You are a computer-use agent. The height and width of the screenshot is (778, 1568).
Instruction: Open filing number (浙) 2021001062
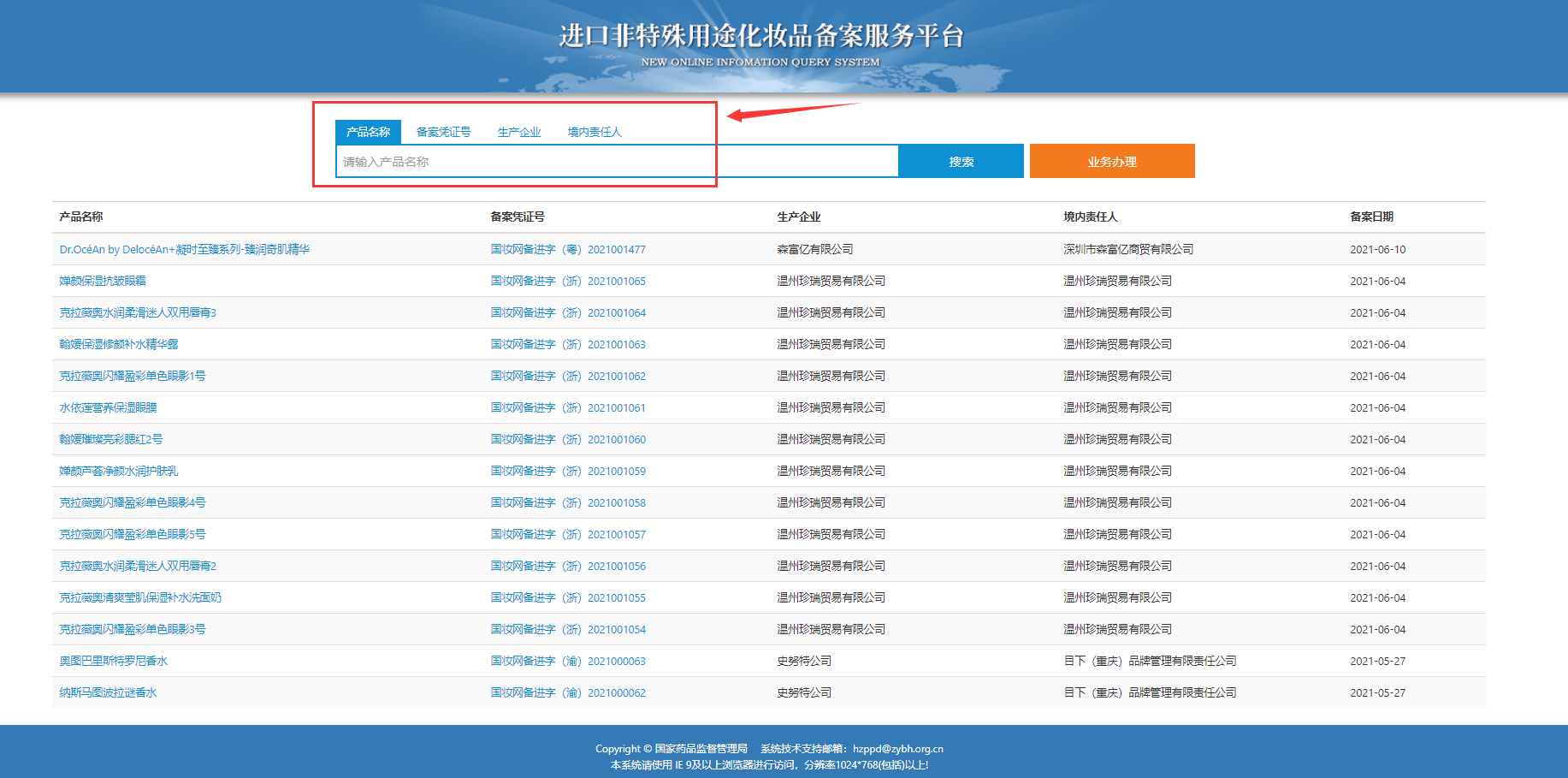coord(568,376)
